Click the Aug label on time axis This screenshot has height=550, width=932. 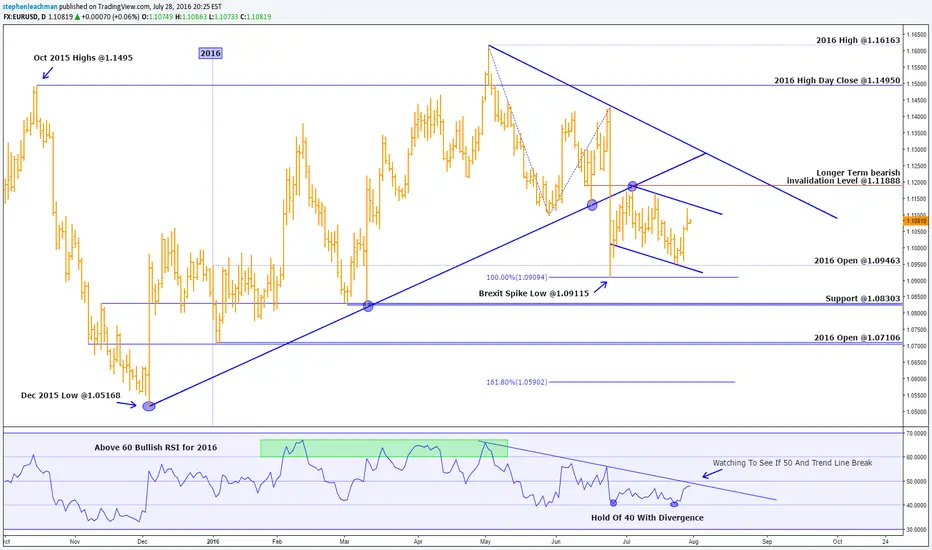coord(693,542)
